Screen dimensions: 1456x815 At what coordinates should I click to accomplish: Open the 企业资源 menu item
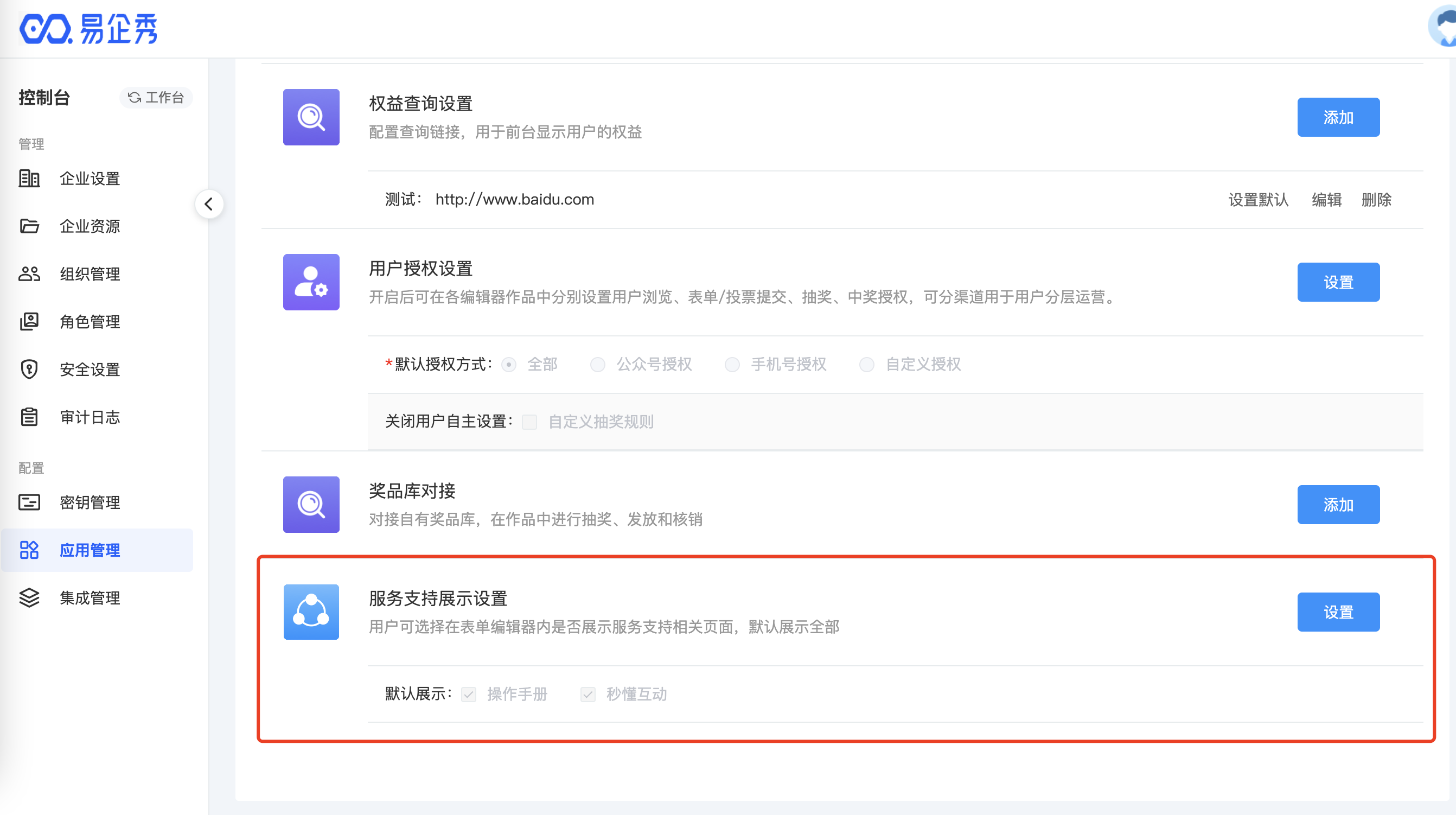[x=97, y=226]
